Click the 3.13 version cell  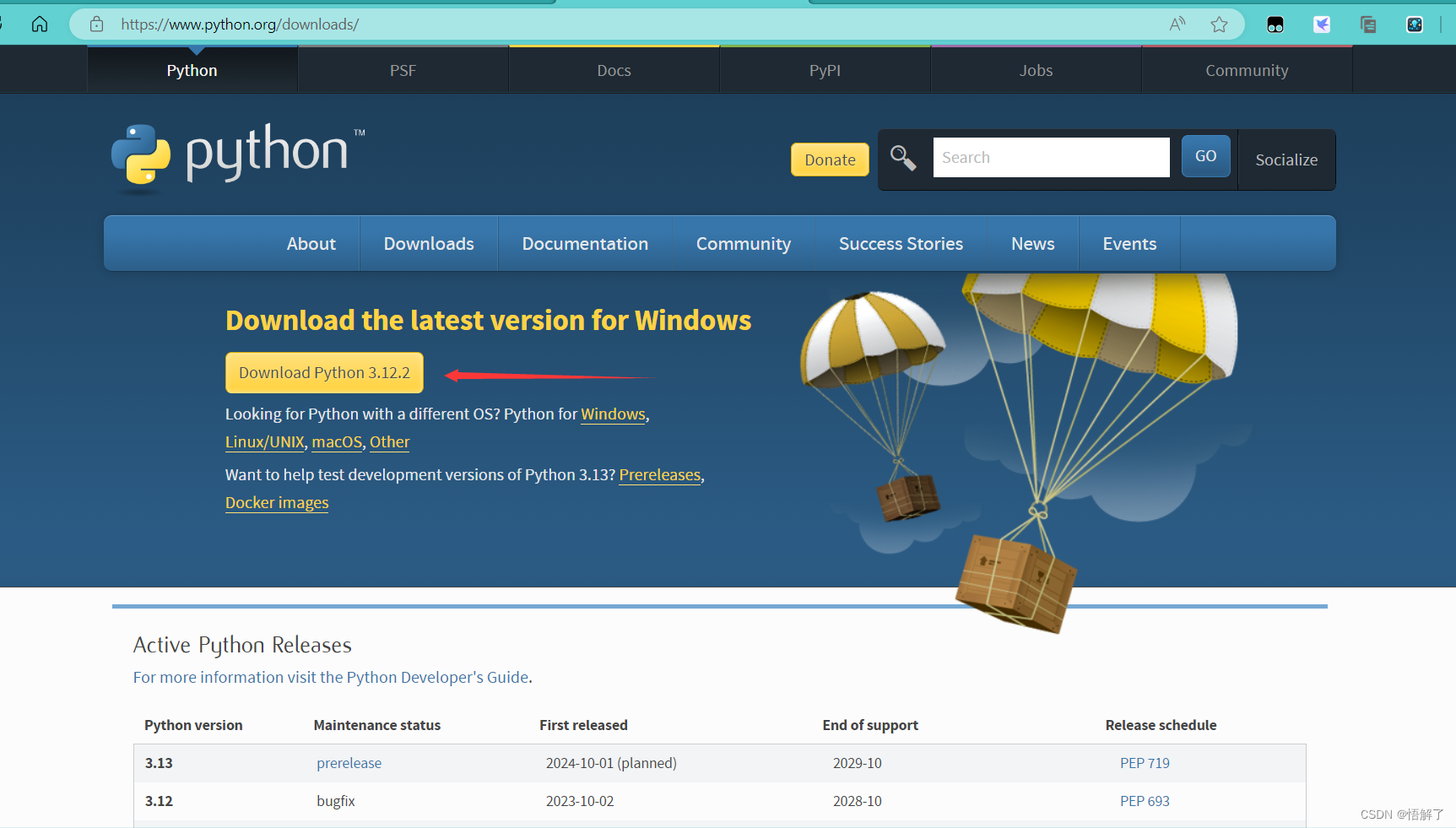(159, 763)
